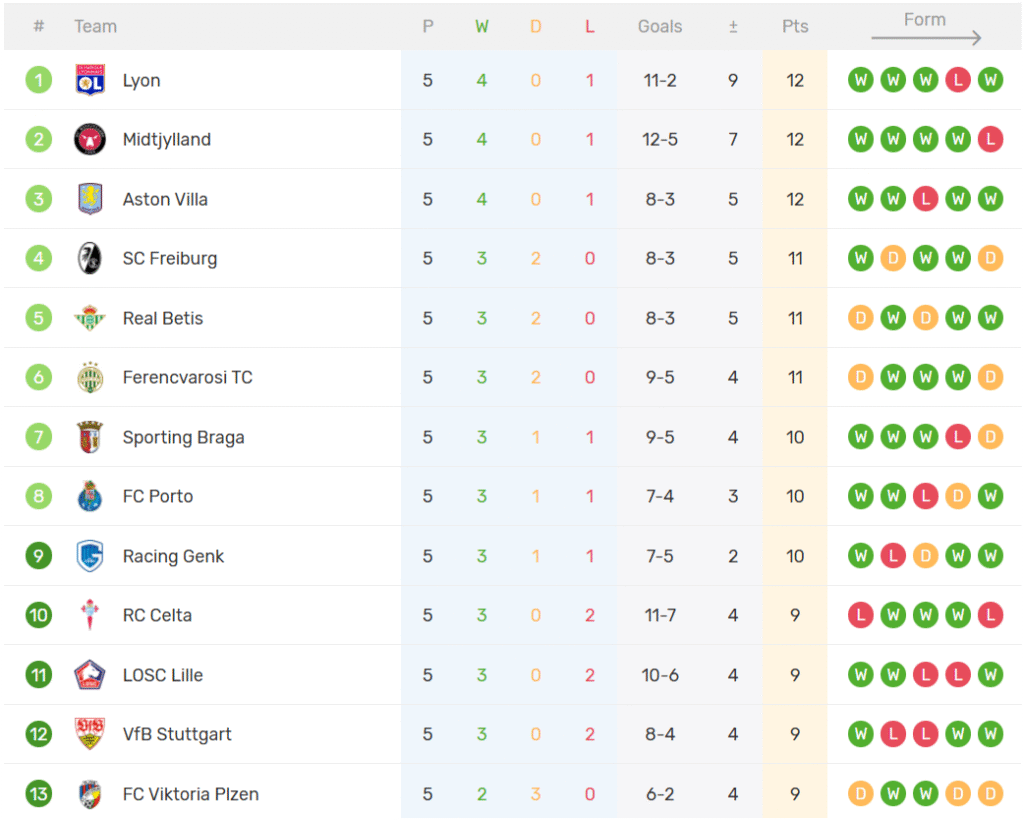Click Midtjylland's red L form badge
Viewport: 1024px width, 820px height.
(990, 139)
